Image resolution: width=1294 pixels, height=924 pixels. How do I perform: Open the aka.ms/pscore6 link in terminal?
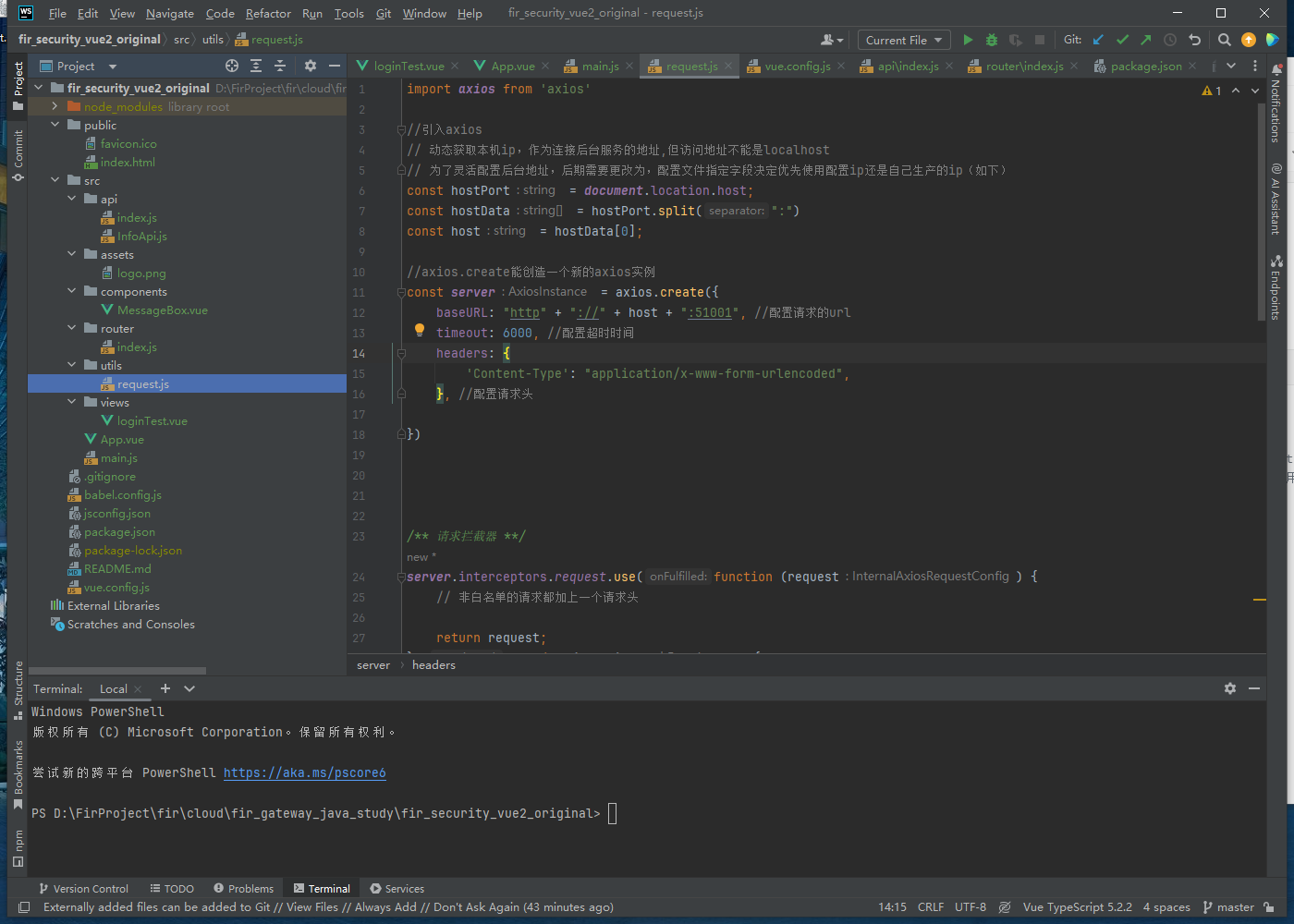(305, 772)
